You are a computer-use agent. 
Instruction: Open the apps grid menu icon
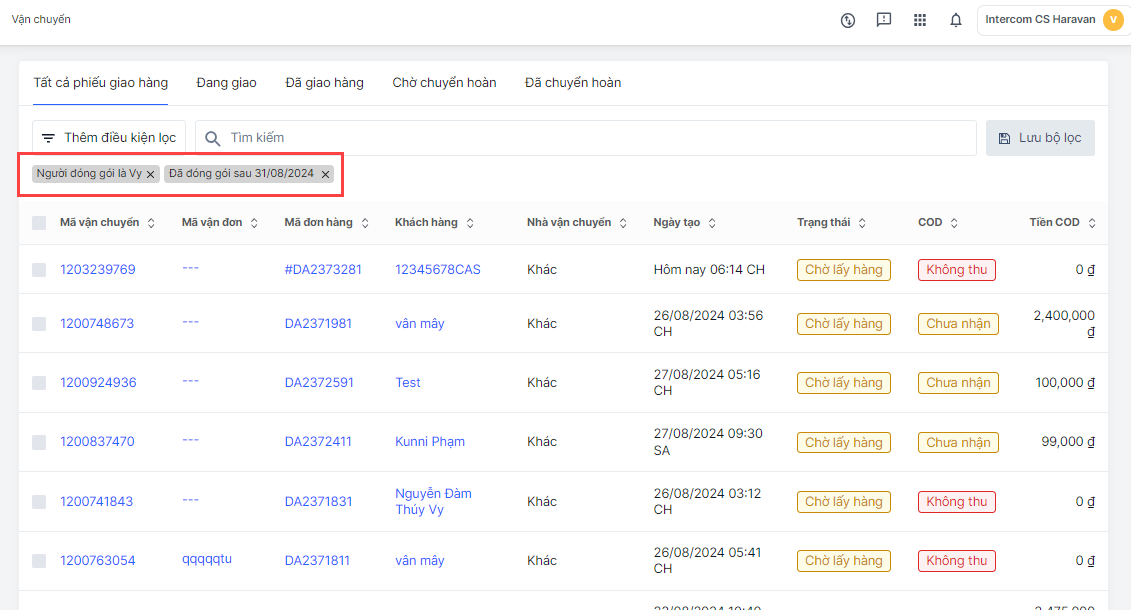(920, 20)
